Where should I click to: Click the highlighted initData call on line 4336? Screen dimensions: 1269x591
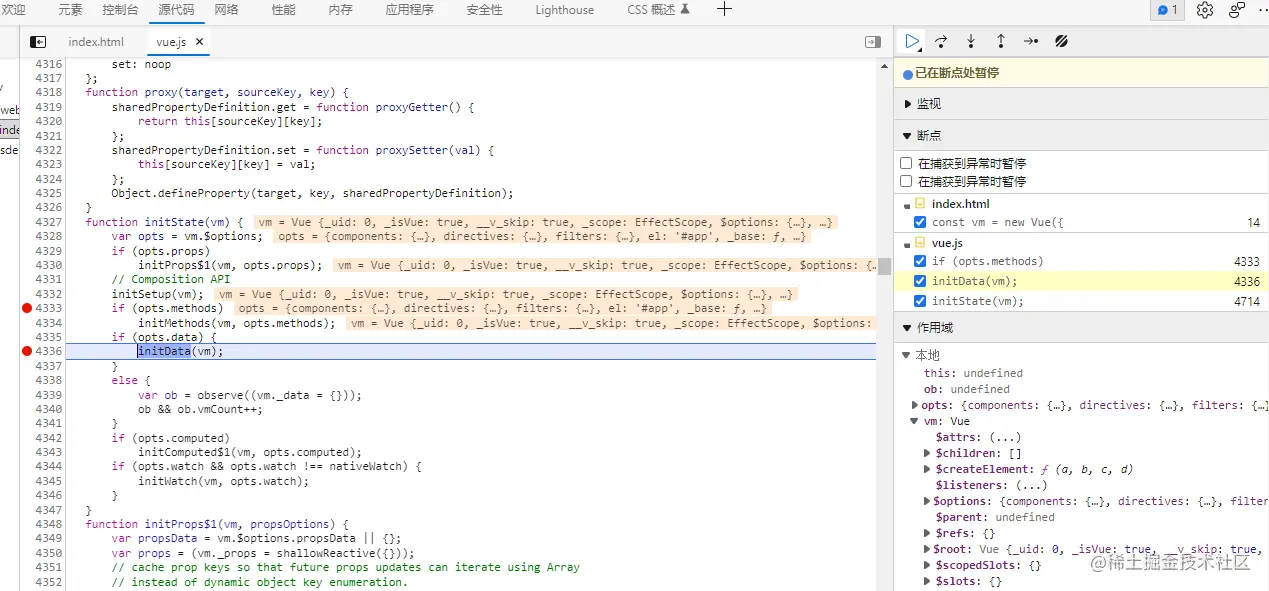[163, 351]
